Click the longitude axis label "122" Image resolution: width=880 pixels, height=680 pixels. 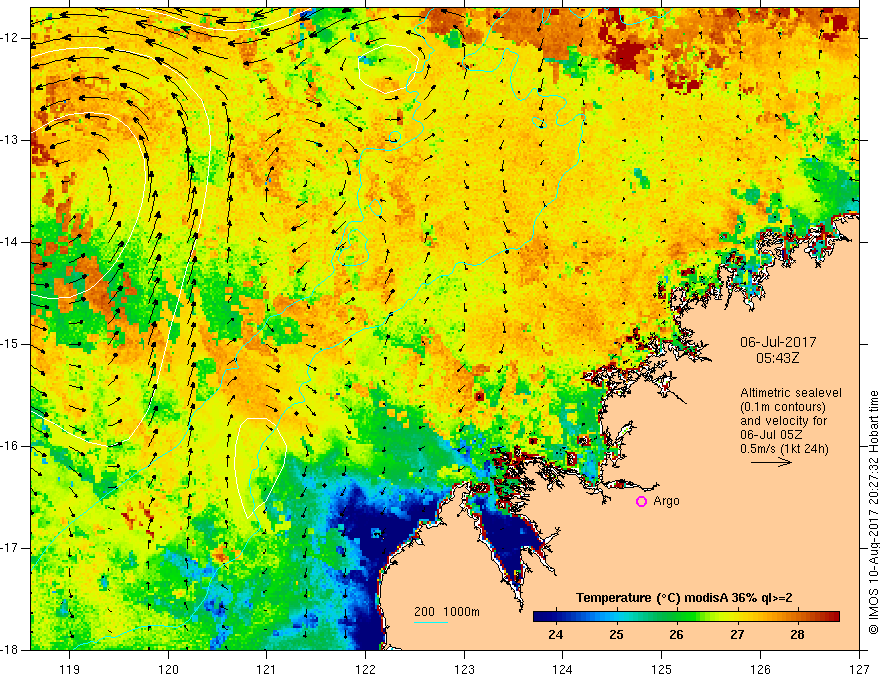tap(365, 669)
